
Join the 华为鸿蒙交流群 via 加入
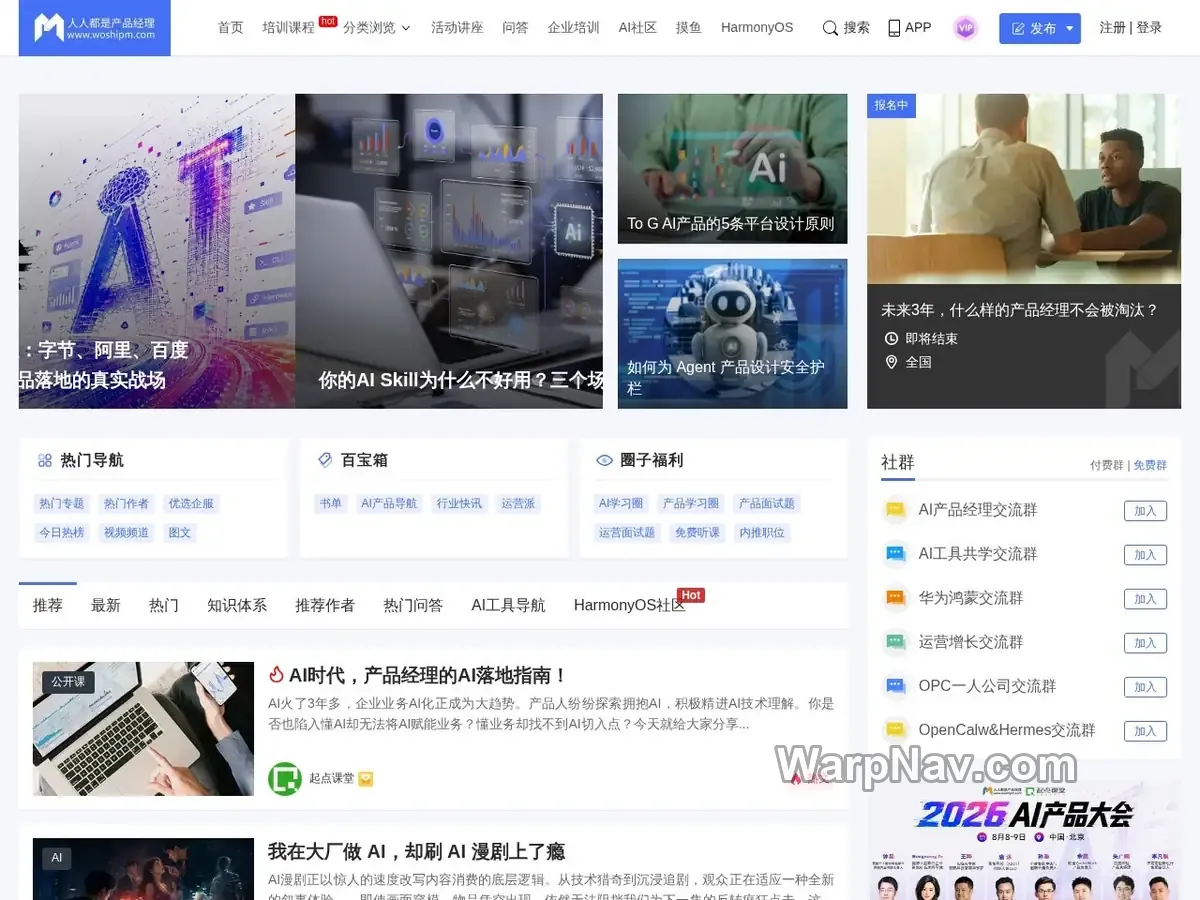coord(1145,599)
